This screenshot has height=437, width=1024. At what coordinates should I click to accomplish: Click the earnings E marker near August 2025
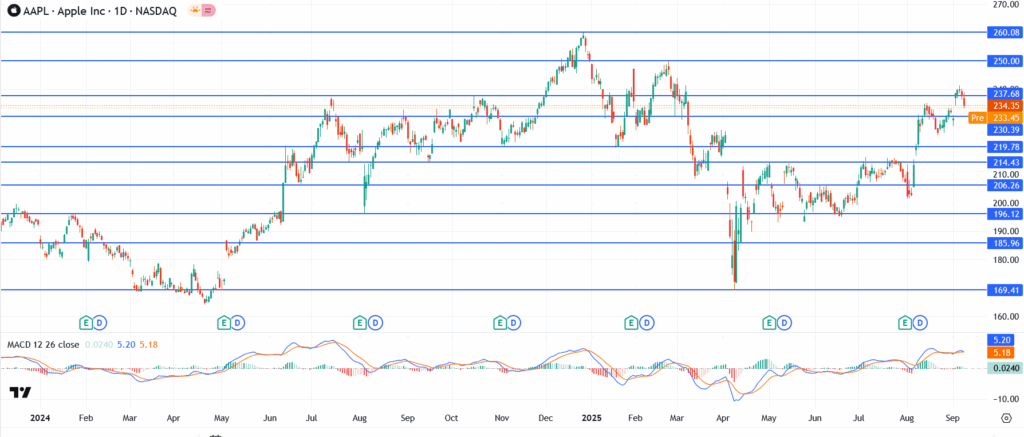click(907, 322)
